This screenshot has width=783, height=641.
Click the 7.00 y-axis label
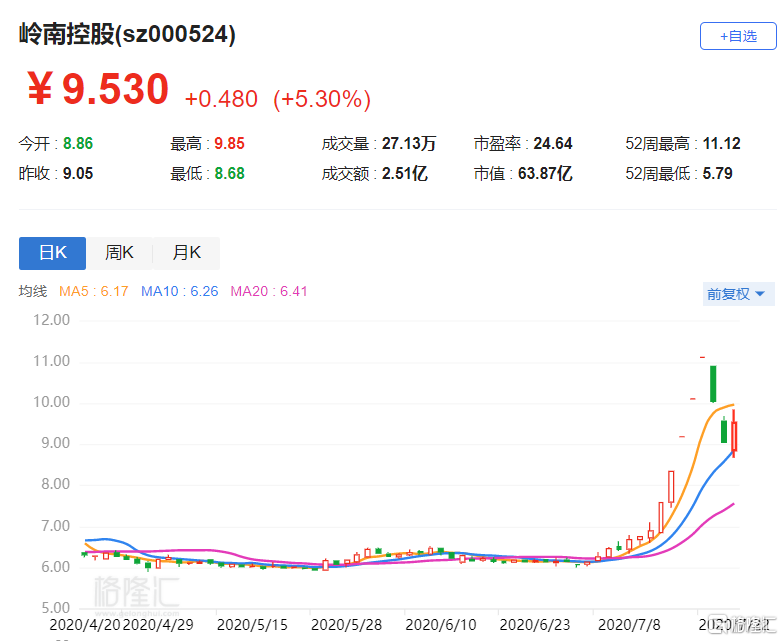pyautogui.click(x=55, y=526)
